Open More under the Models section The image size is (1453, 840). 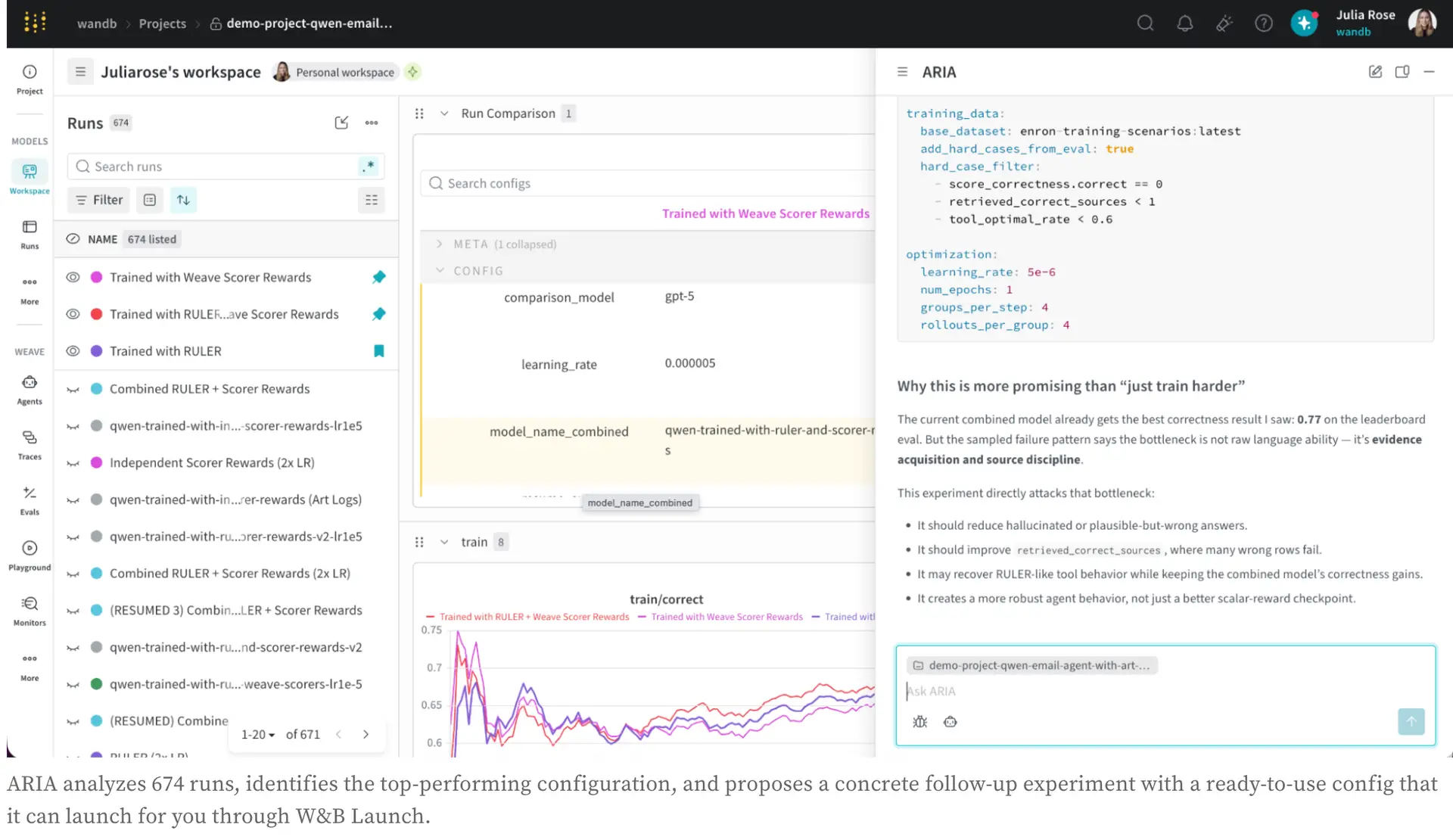point(30,290)
